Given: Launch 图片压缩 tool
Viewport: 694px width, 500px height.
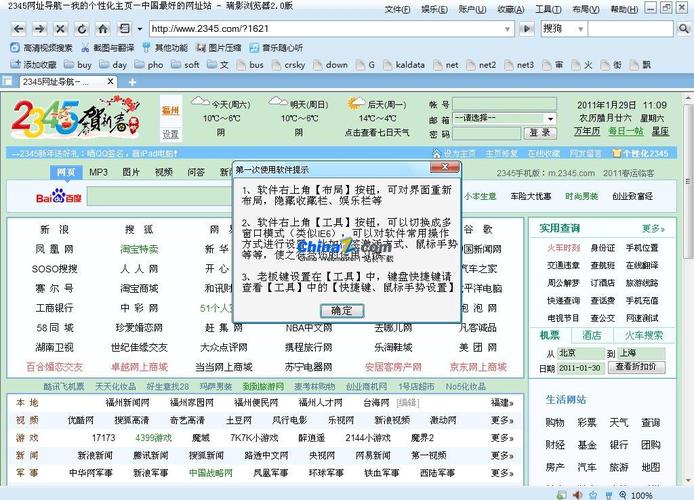Looking at the screenshot, I should 219,48.
